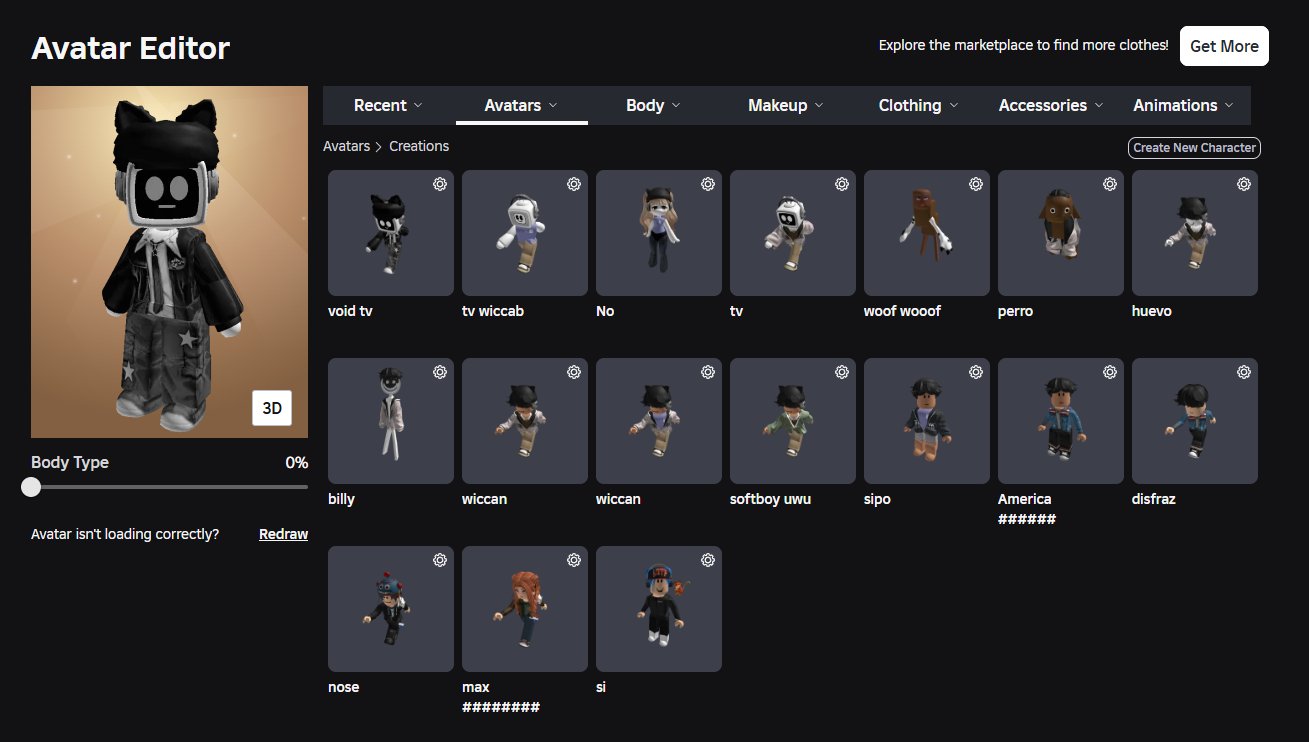Click Creations in the breadcrumb

[x=419, y=146]
